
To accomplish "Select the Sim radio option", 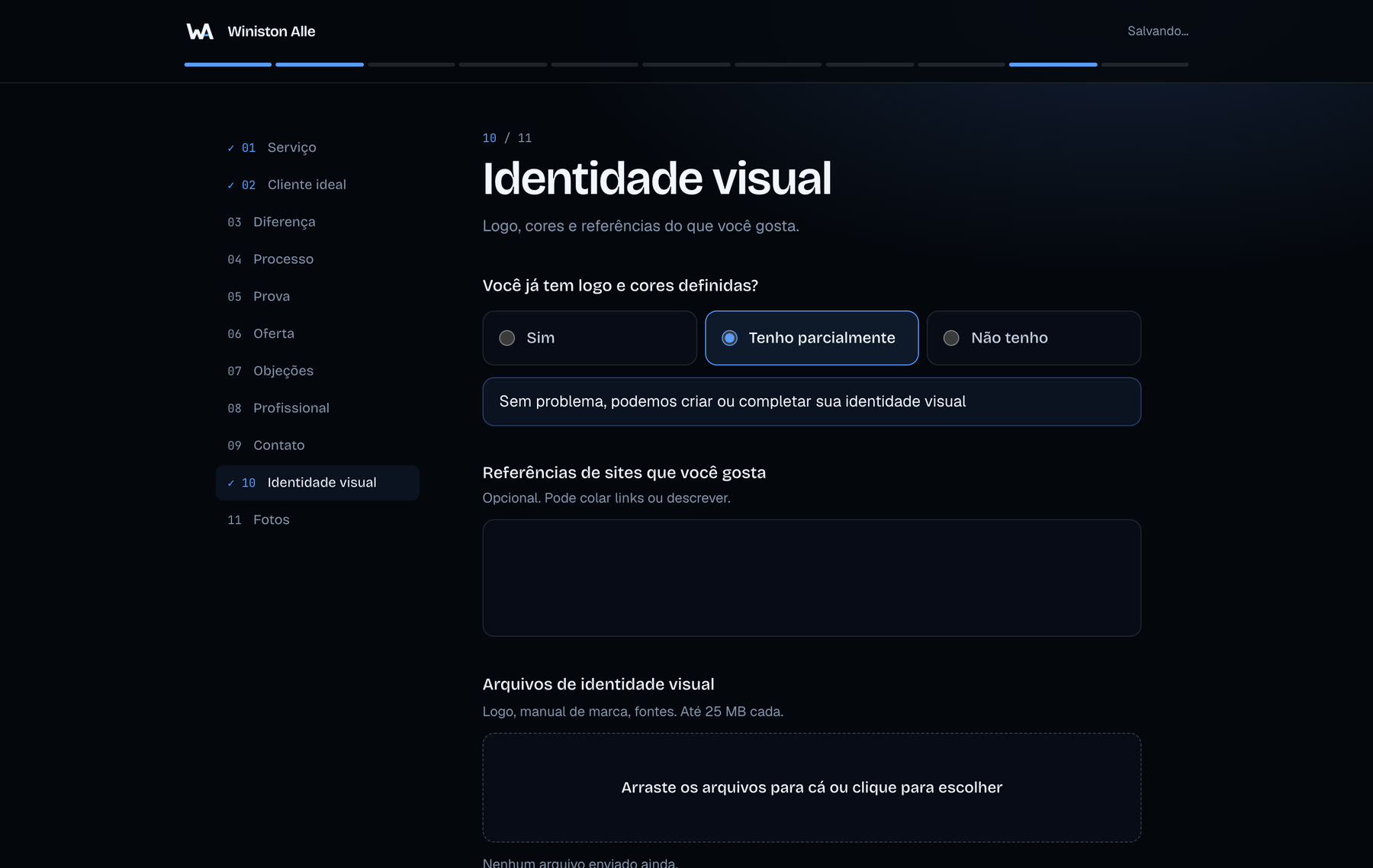I will click(x=590, y=338).
